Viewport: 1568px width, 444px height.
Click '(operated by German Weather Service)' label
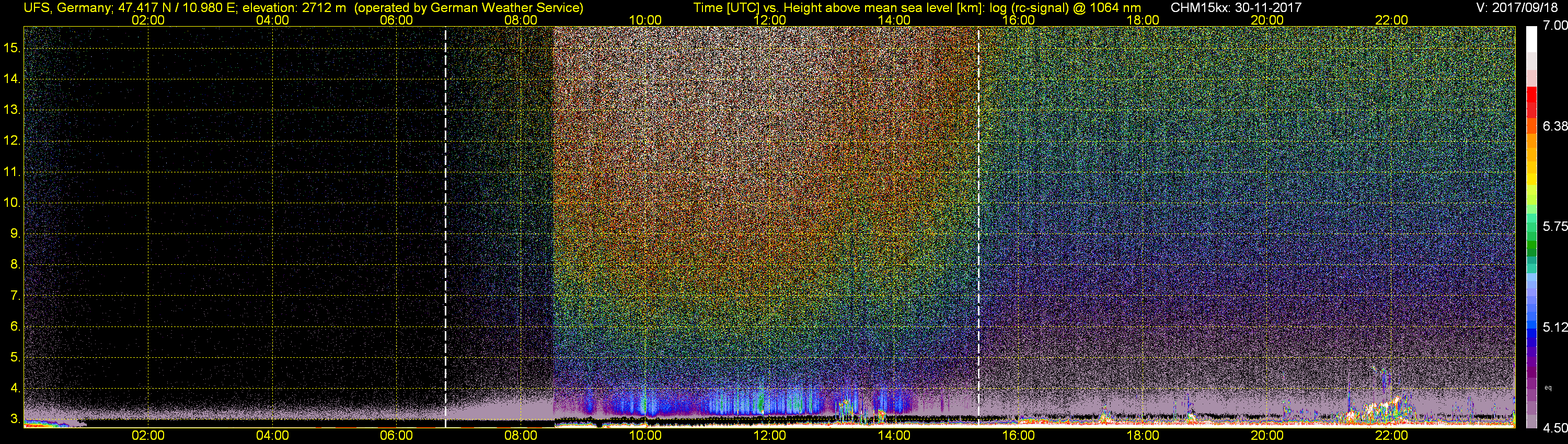pyautogui.click(x=469, y=8)
